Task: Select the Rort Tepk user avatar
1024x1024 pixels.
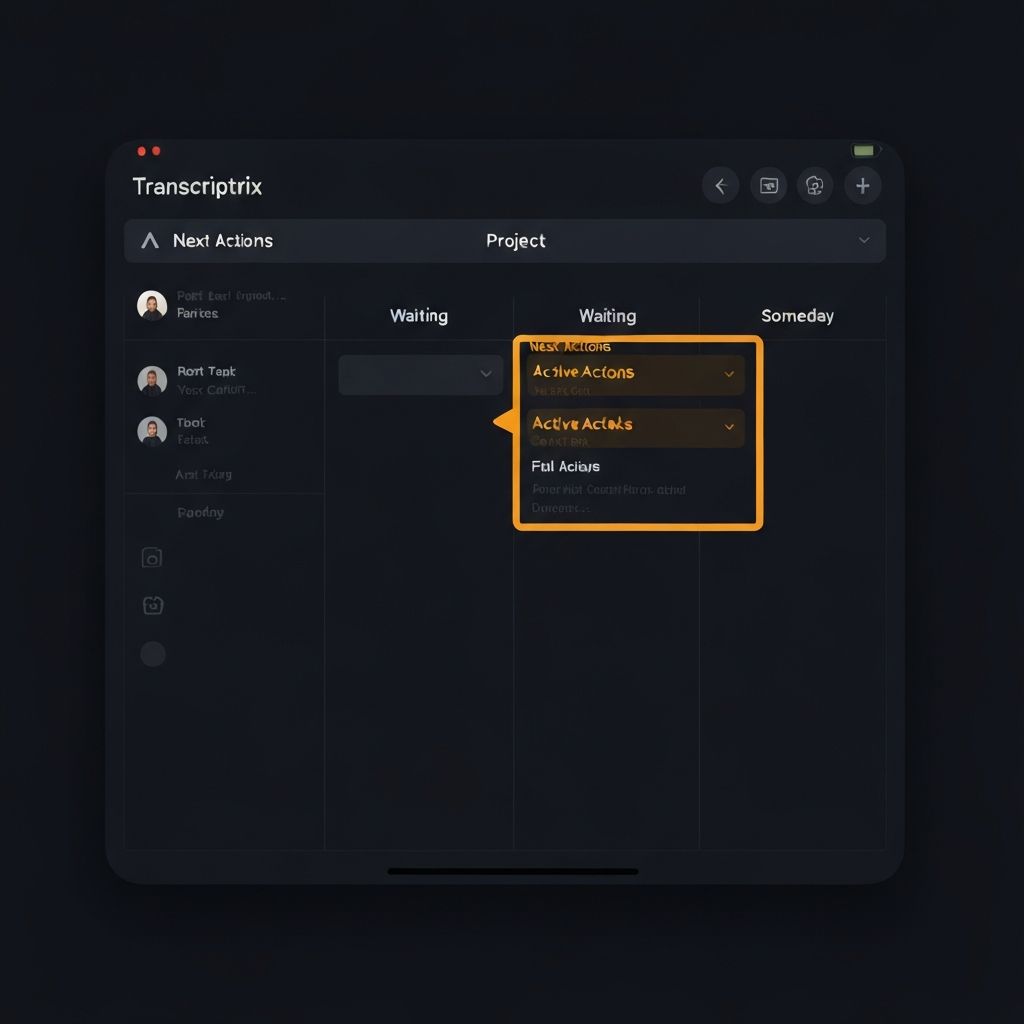Action: click(152, 380)
